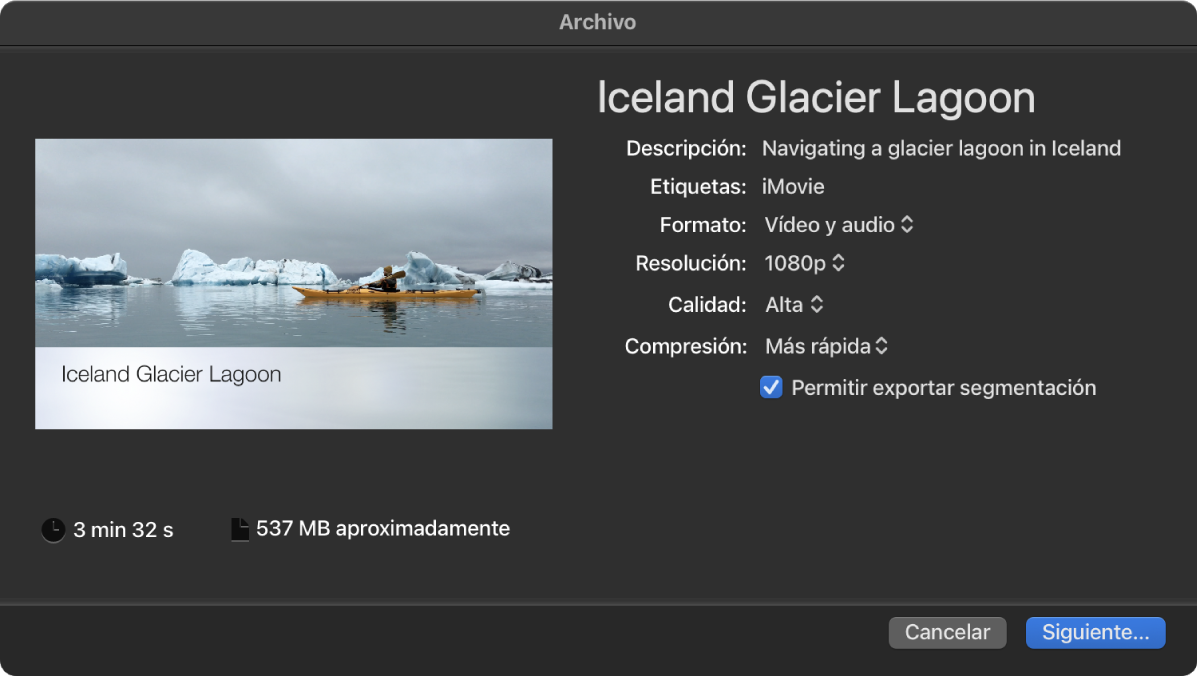Edit description Navigating a glacier lagoon
The height and width of the screenshot is (676, 1197).
[x=941, y=148]
